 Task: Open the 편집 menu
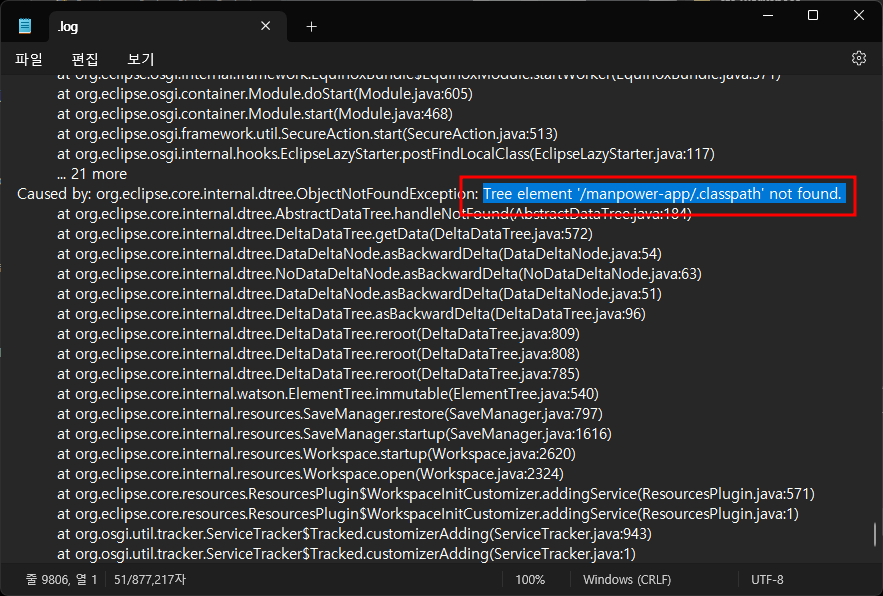pos(85,59)
